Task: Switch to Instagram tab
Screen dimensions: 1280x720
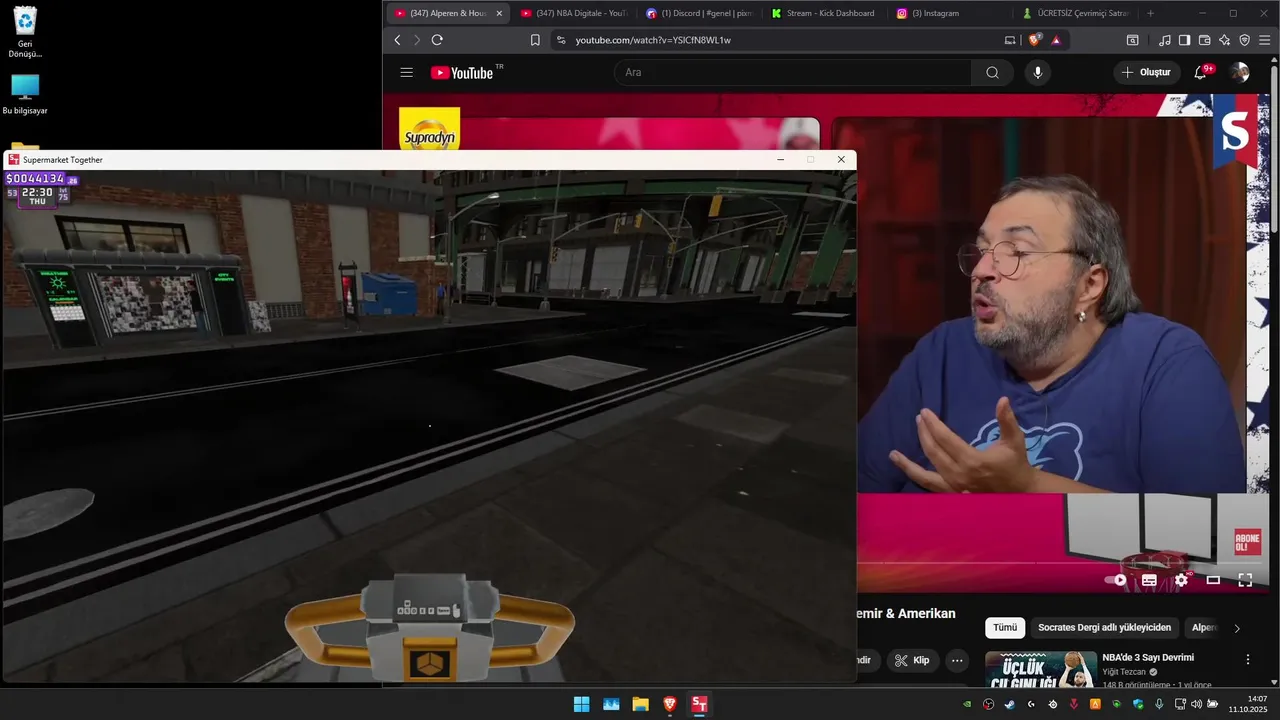Action: pos(950,13)
